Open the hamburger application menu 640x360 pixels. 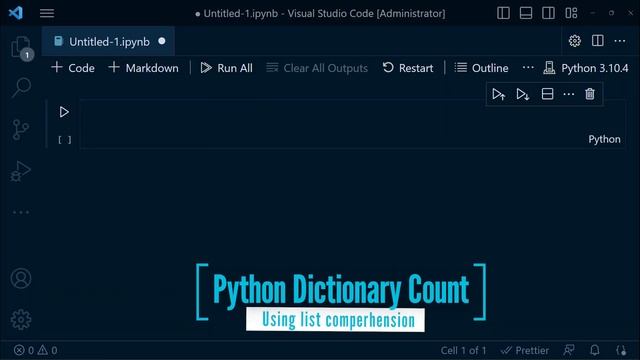(47, 13)
